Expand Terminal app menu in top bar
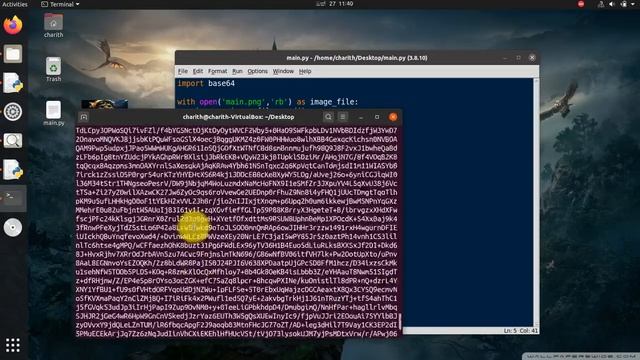 pos(60,4)
